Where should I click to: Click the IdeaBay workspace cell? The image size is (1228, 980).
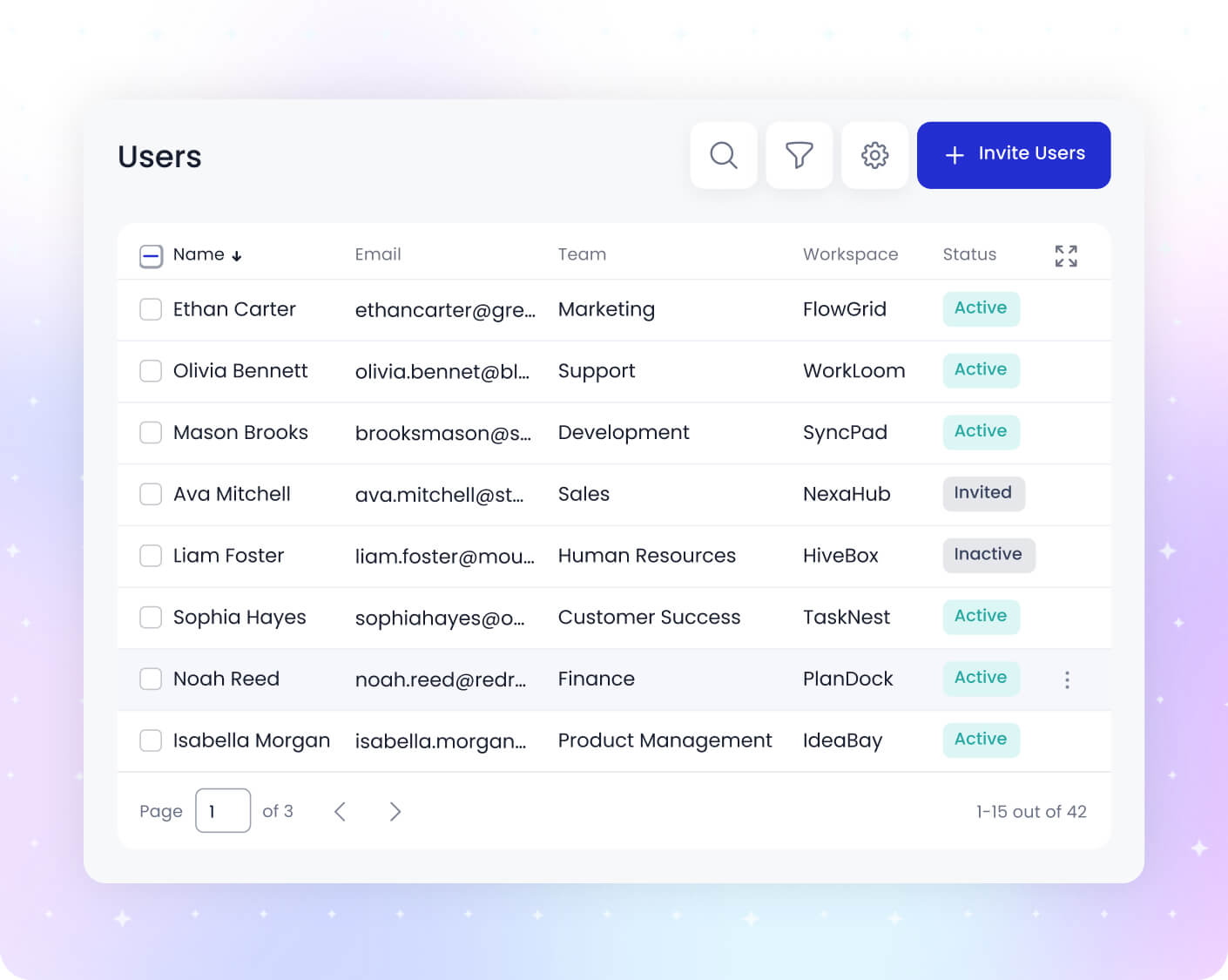[843, 740]
